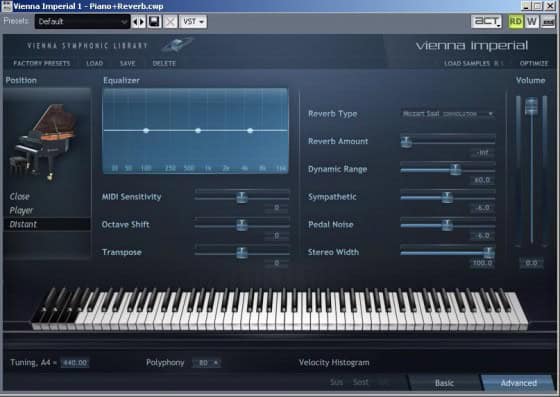The image size is (560, 397).
Task: Click the Volume fader handle
Action: tap(531, 106)
